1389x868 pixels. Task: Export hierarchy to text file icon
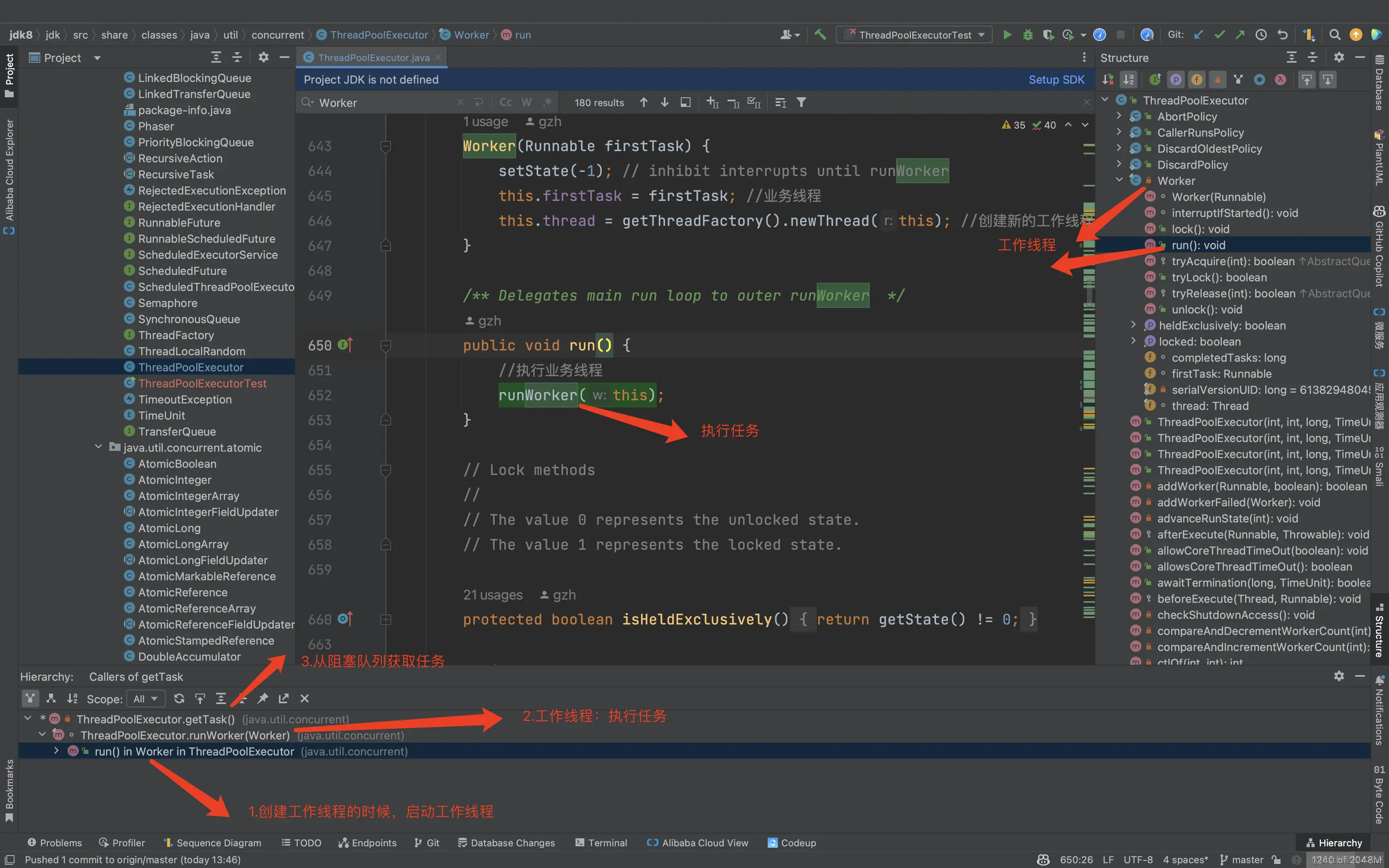click(283, 699)
